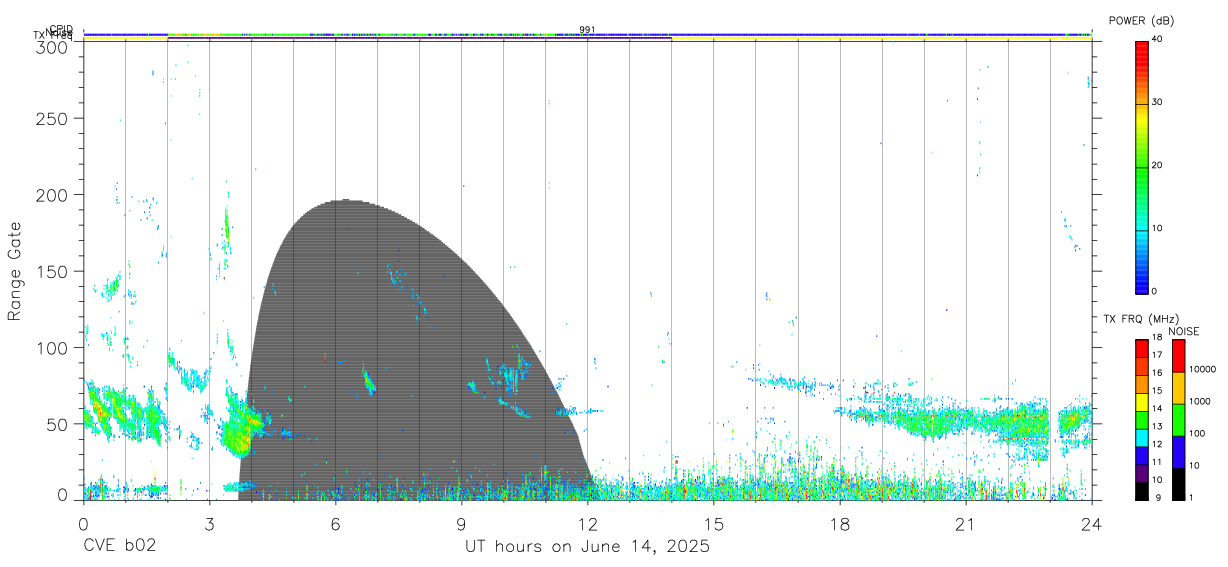The height and width of the screenshot is (567, 1228).
Task: Click the 12 label on TX FRQ scale
Action: pyautogui.click(x=1157, y=445)
